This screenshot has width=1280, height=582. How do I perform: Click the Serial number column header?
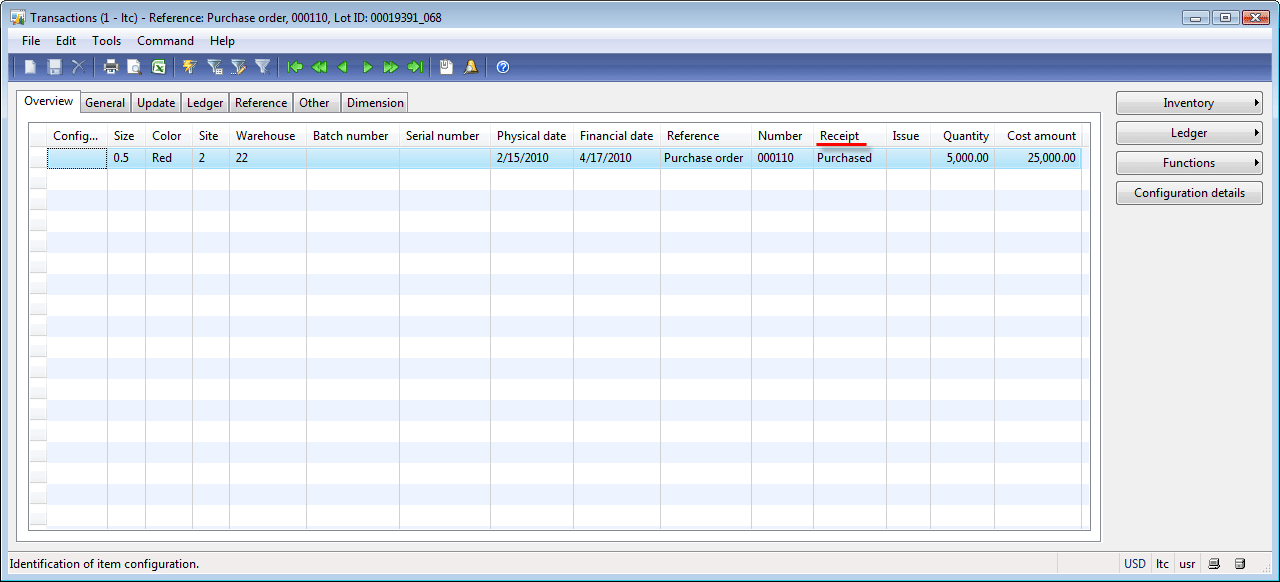point(445,136)
